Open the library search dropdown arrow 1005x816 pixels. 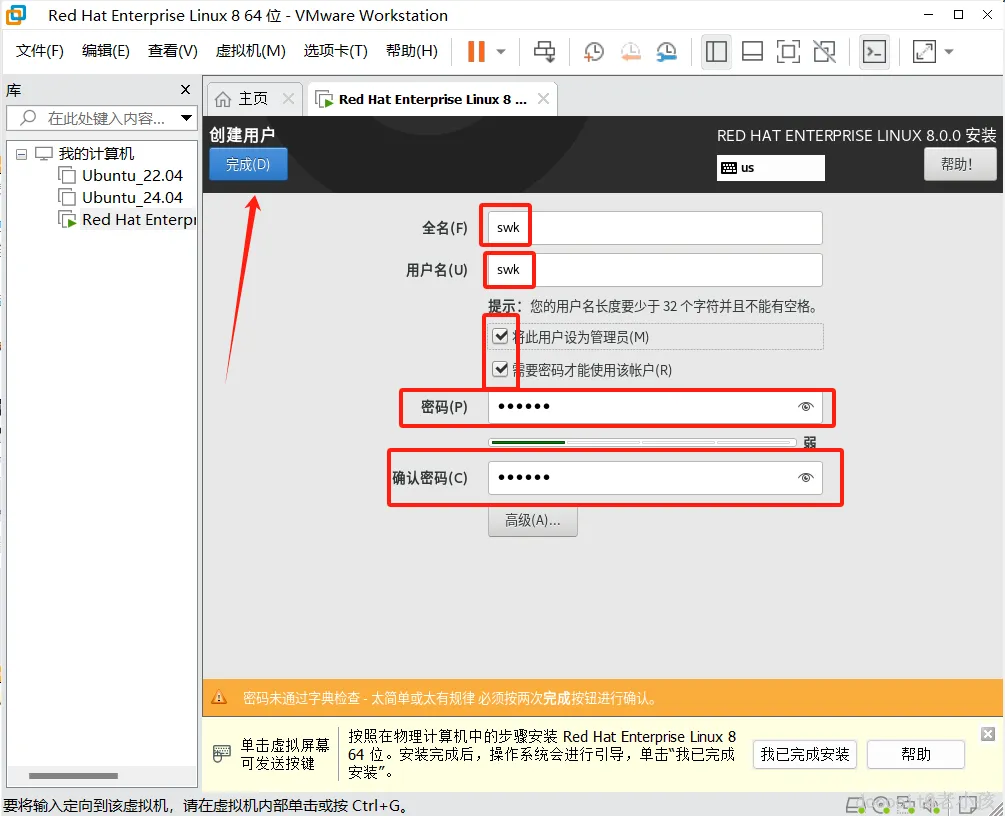point(187,118)
